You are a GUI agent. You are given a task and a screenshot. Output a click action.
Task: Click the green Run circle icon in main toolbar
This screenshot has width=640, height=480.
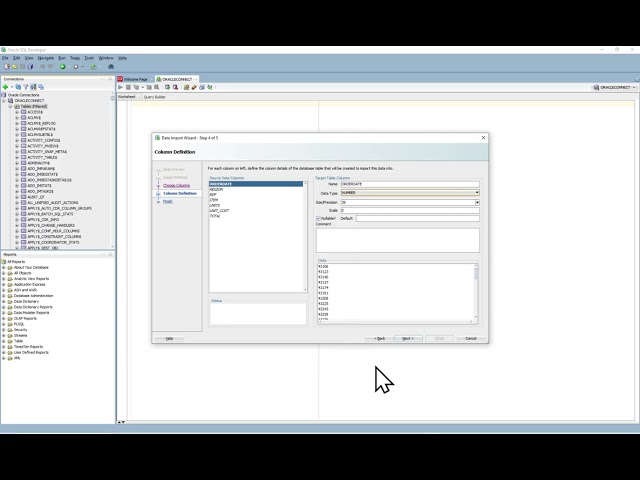click(62, 67)
